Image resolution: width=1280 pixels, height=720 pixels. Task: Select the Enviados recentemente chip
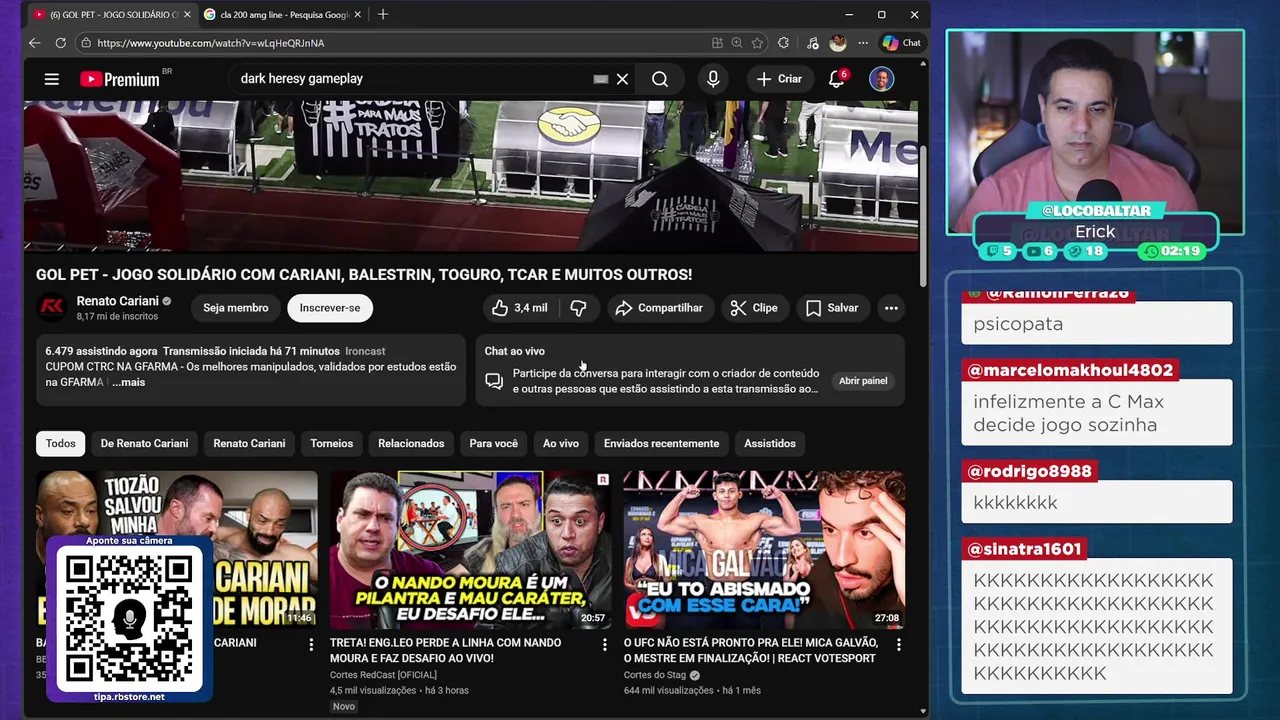point(661,443)
